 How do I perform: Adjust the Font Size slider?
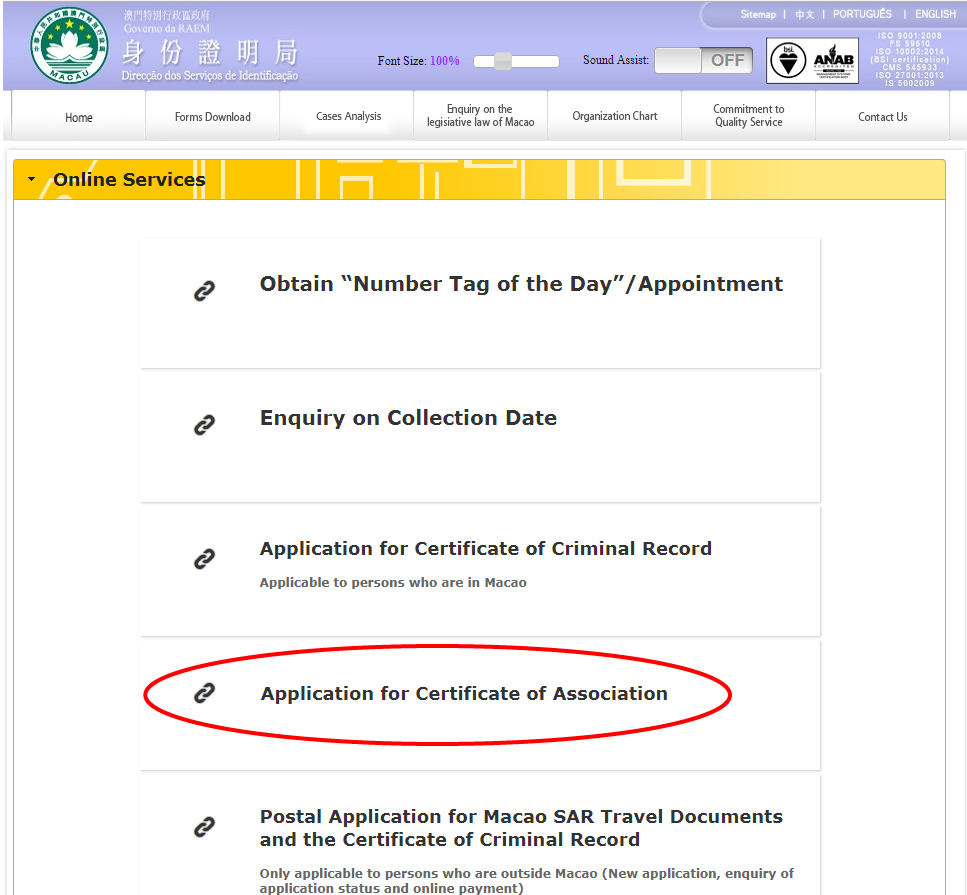[x=503, y=61]
